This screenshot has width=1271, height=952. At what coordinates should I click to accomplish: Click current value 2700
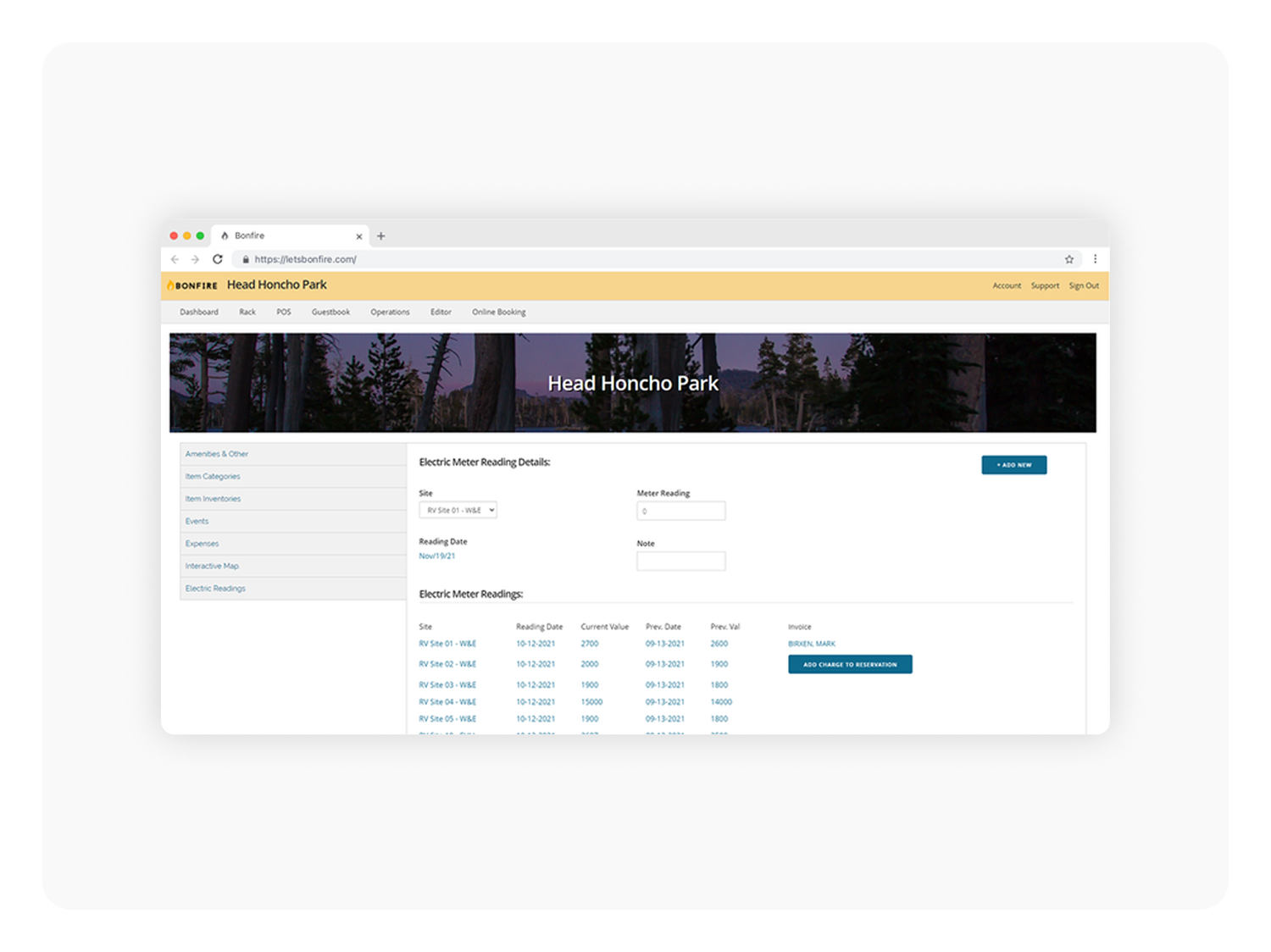[x=590, y=644]
